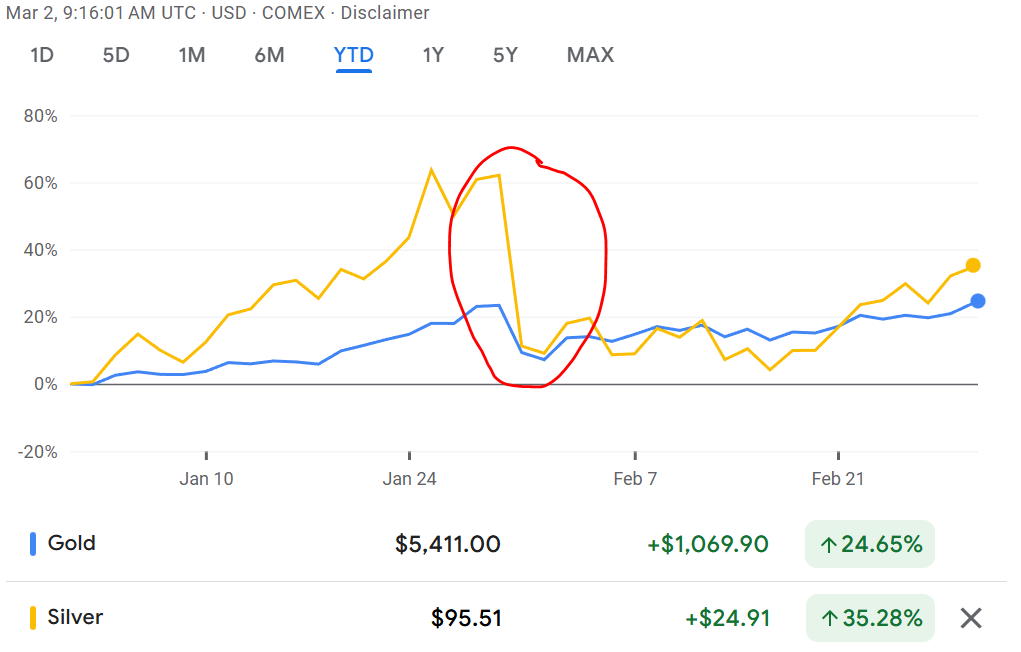
Task: Remove Silver using the X icon
Action: pyautogui.click(x=970, y=618)
